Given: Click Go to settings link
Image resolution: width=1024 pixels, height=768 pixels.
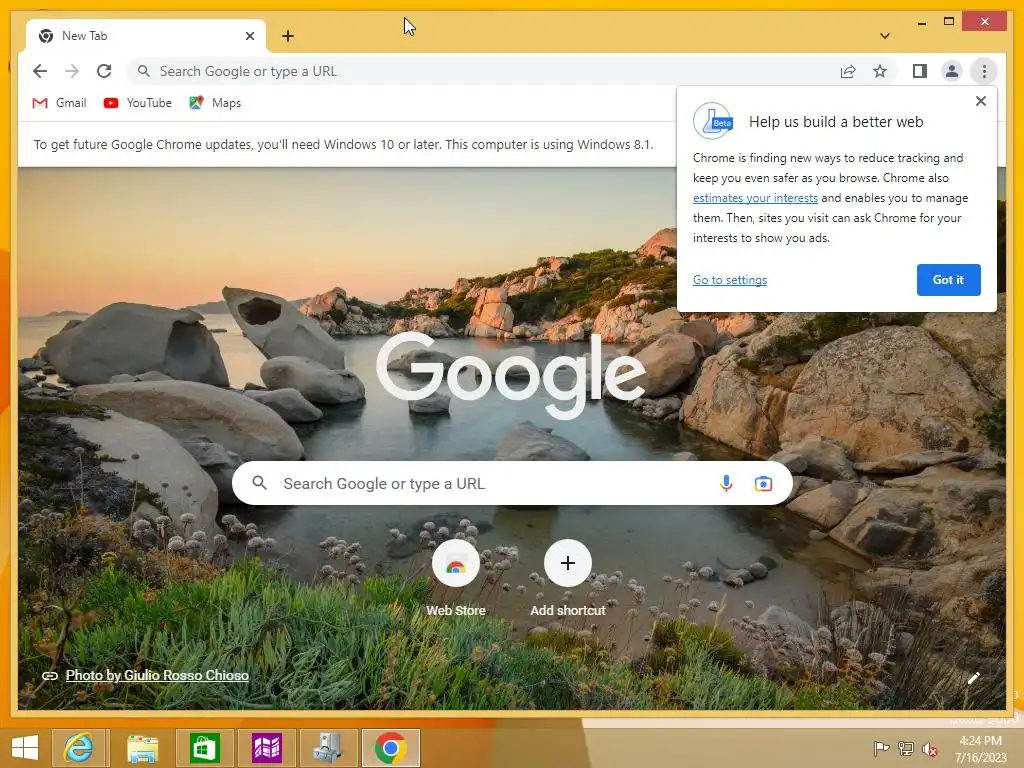Looking at the screenshot, I should click(x=729, y=280).
